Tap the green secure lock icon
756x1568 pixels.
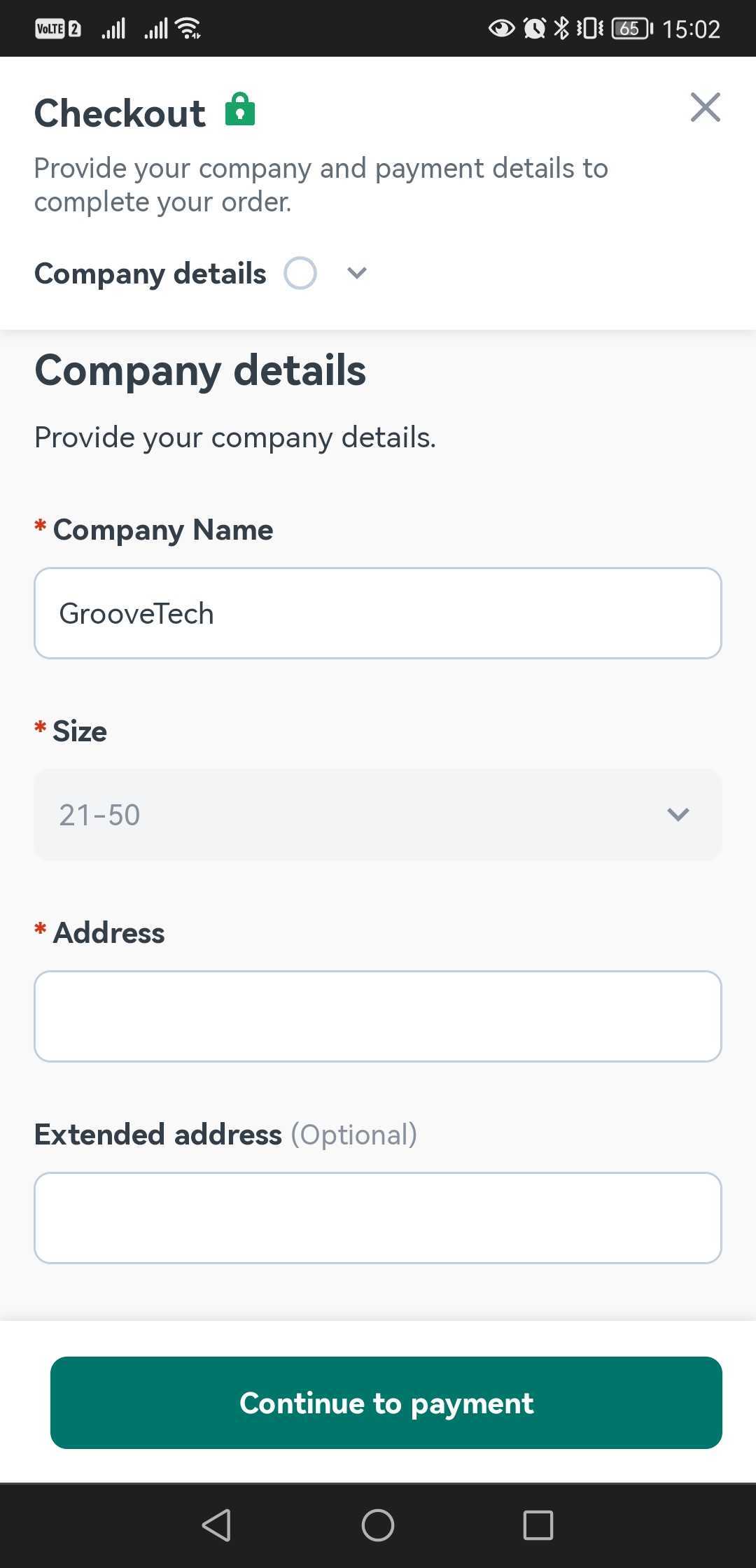[240, 109]
